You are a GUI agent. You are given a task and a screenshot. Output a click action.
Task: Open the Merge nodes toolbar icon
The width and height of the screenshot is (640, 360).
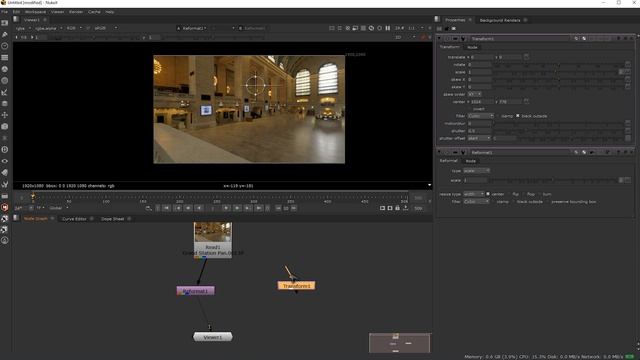tap(4, 104)
